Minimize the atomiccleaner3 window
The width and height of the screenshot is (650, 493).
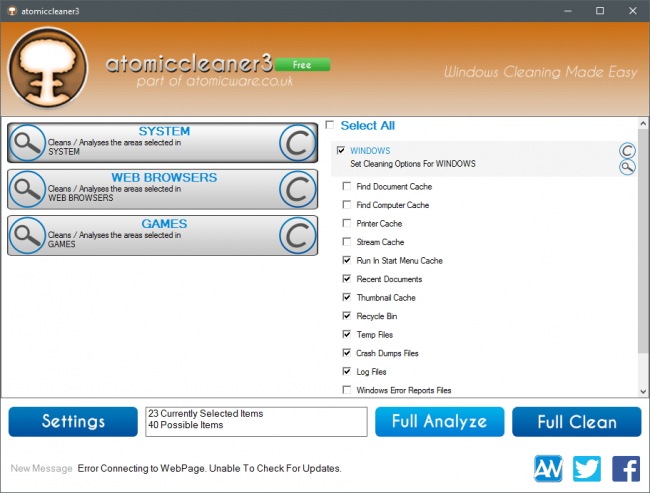[x=568, y=11]
